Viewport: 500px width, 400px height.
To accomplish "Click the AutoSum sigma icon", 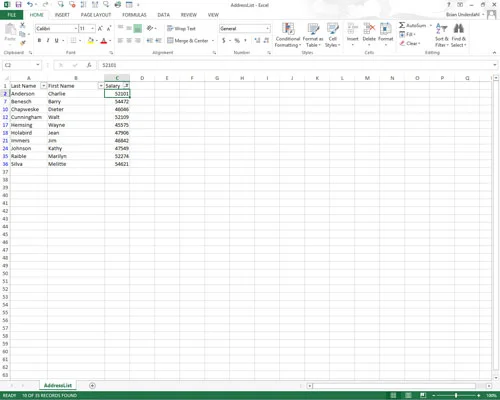I will [402, 25].
